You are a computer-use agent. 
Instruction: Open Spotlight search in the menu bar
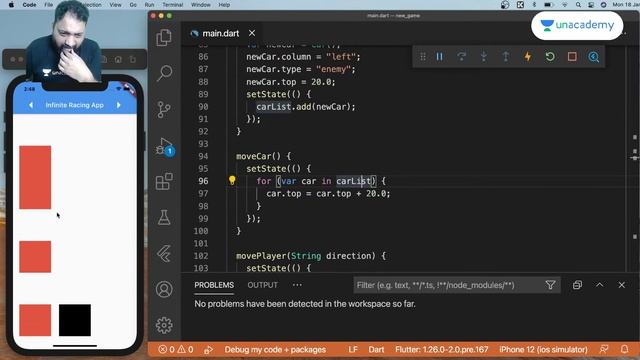coord(578,5)
